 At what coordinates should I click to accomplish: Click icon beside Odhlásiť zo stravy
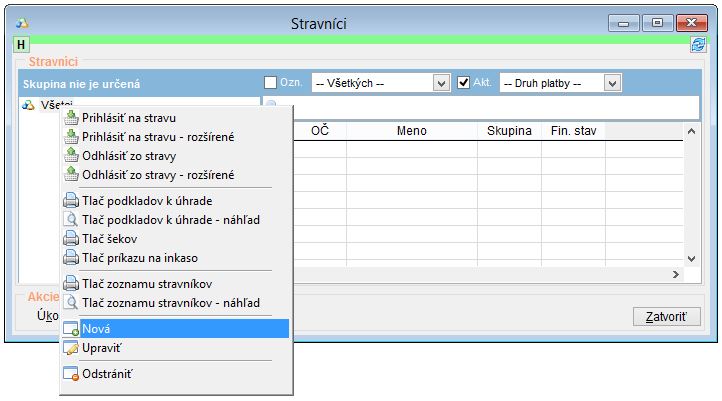click(71, 156)
